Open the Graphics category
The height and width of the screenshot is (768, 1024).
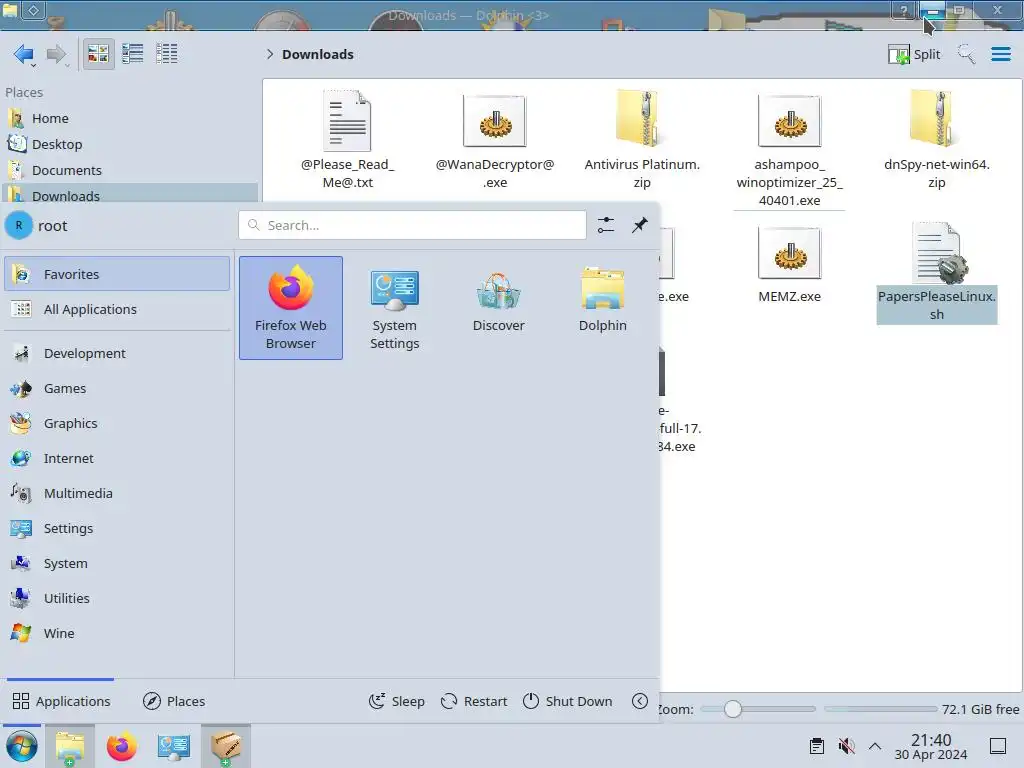click(117, 423)
